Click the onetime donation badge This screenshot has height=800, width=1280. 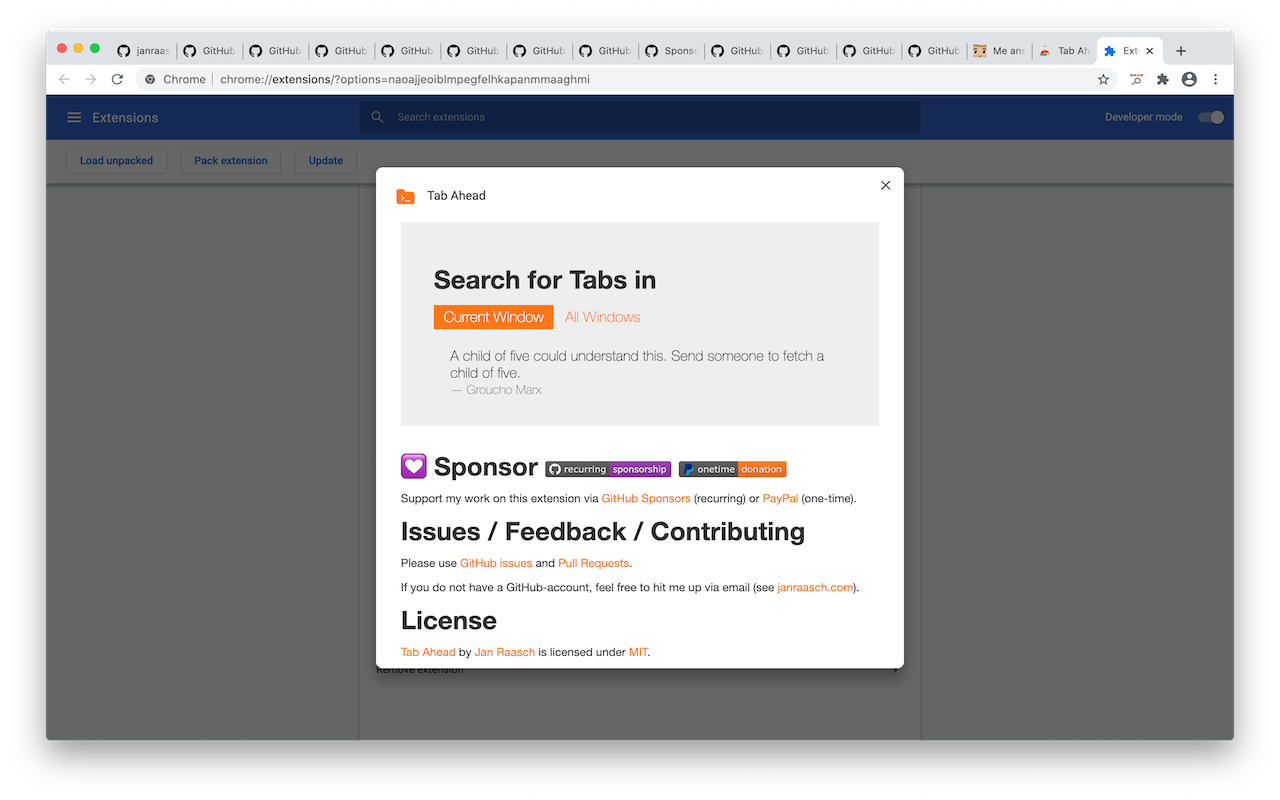[732, 469]
